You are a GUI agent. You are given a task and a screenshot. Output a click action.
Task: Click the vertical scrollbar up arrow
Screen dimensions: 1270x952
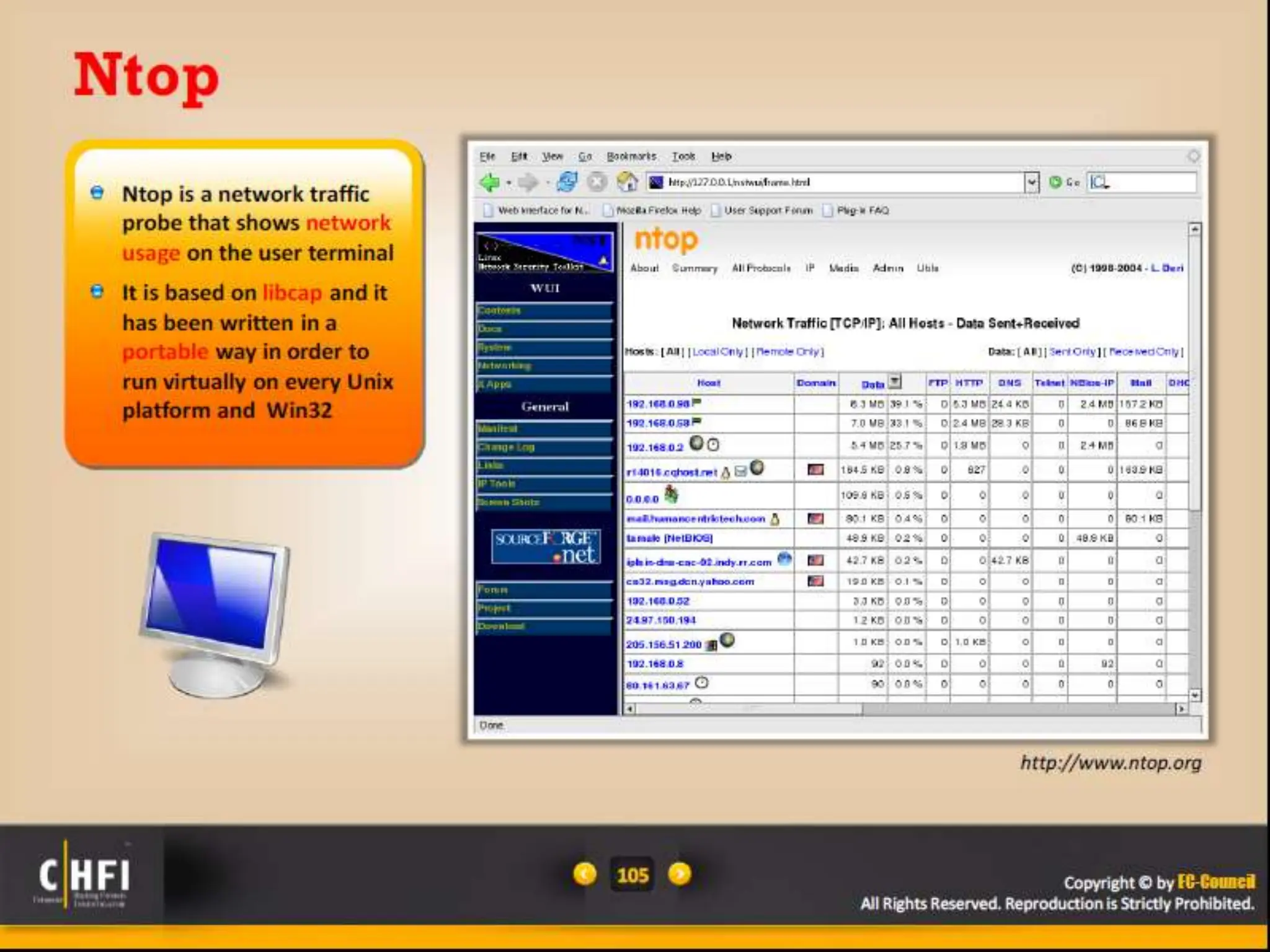coord(1194,229)
